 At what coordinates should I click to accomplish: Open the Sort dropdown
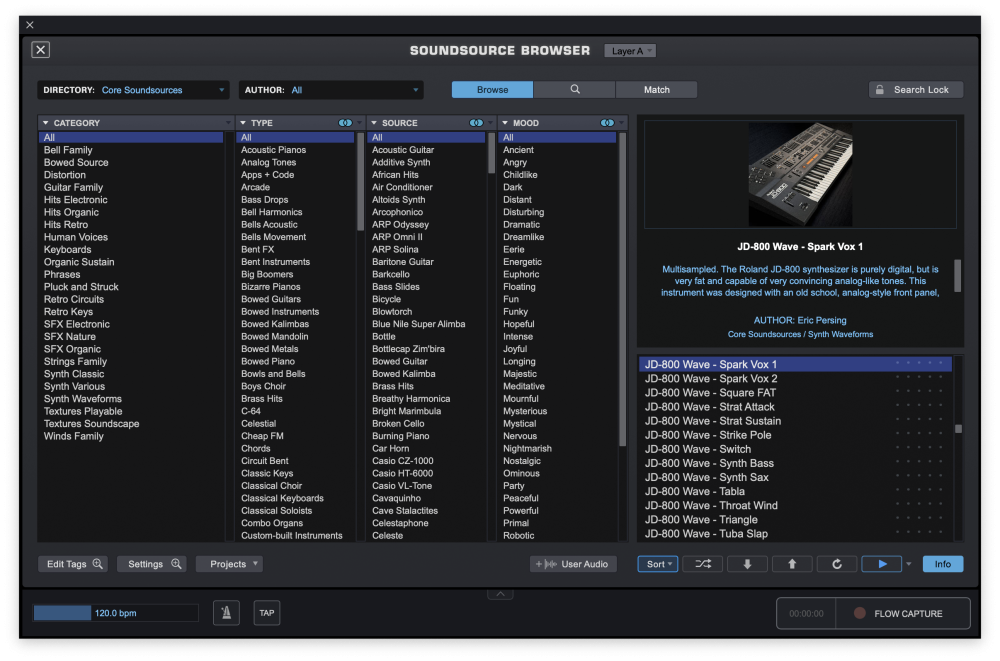point(658,564)
